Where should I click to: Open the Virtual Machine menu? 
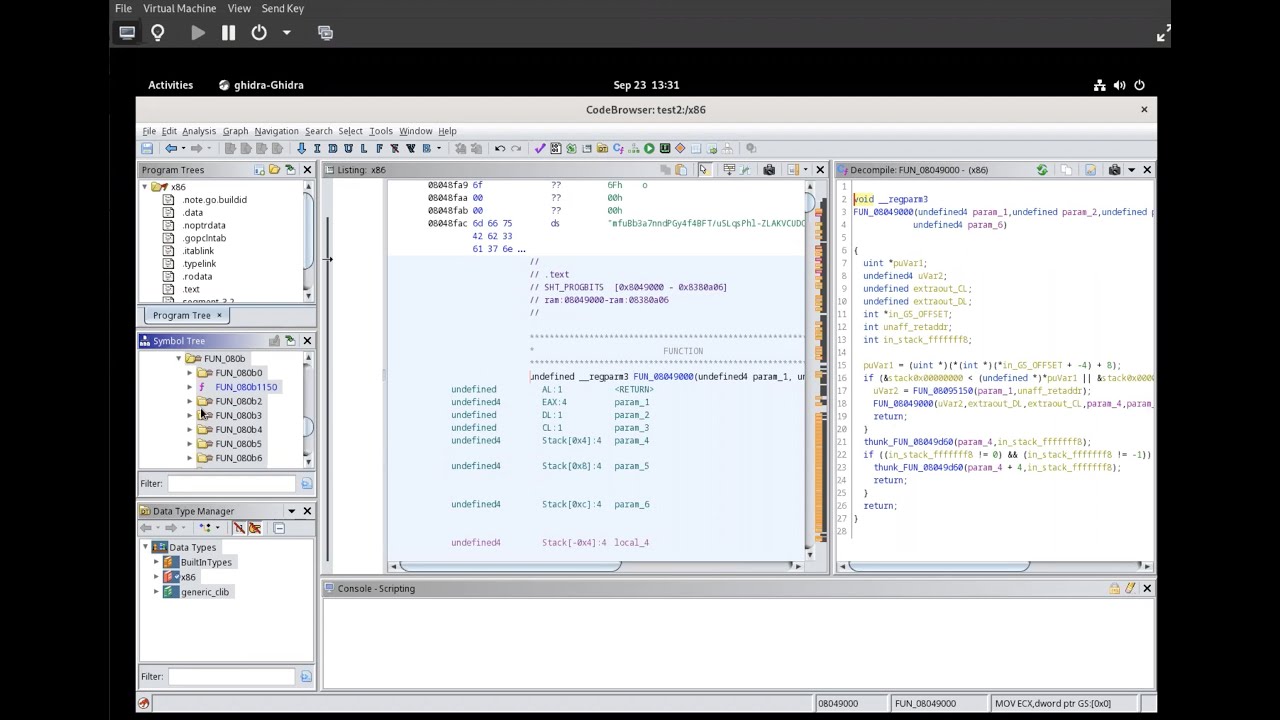click(179, 8)
